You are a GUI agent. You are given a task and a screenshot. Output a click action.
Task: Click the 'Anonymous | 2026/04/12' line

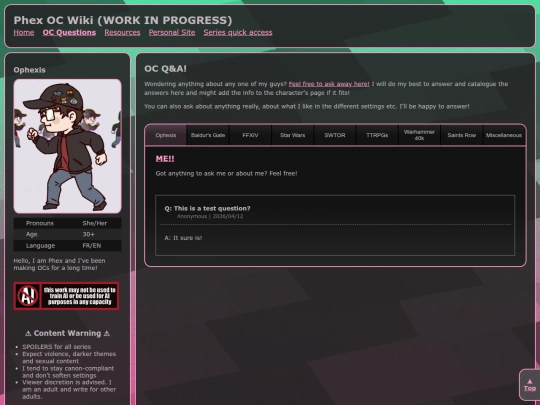point(210,216)
